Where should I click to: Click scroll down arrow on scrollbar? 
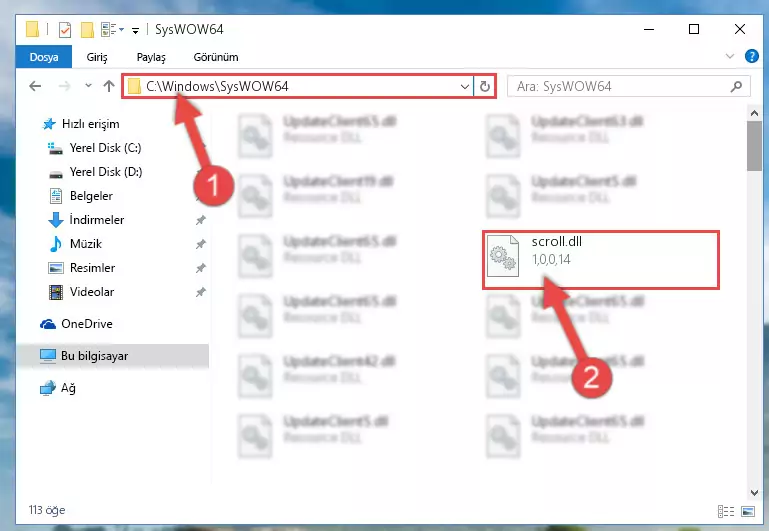tap(754, 493)
